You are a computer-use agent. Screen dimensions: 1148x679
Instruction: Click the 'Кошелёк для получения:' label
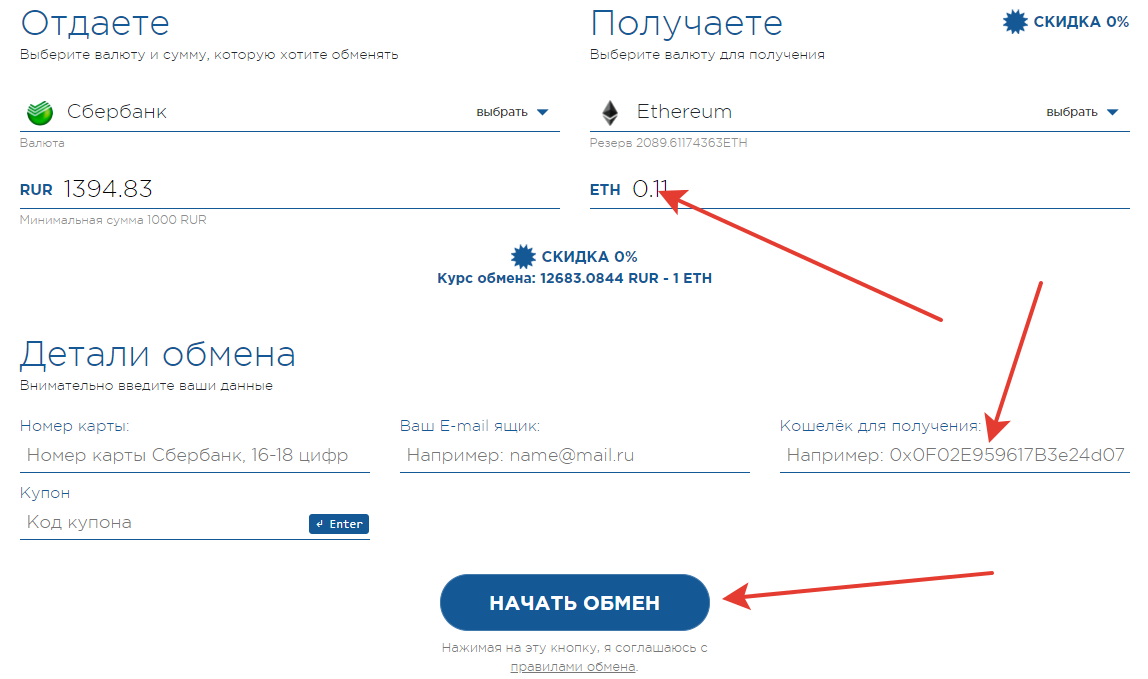coord(880,426)
